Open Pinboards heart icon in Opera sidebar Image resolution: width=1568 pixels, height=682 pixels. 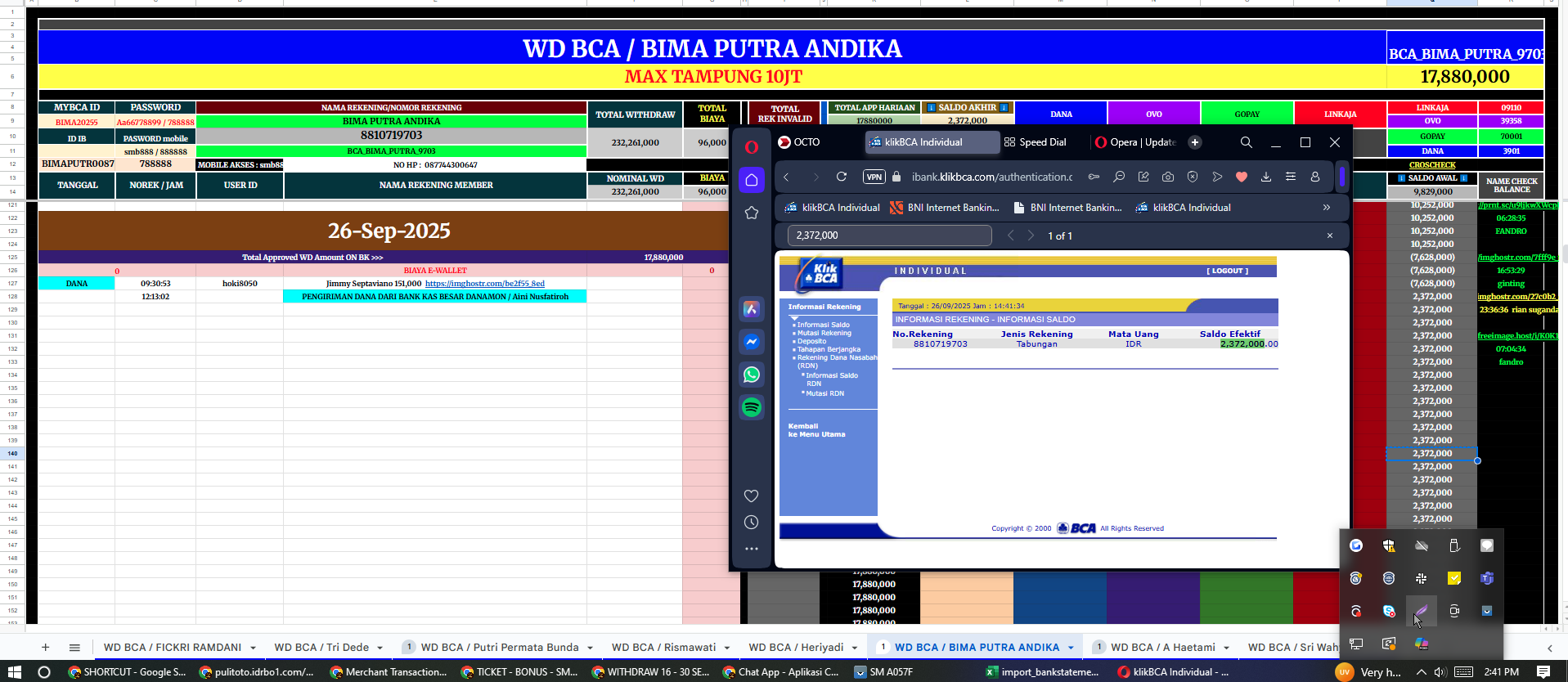[751, 496]
